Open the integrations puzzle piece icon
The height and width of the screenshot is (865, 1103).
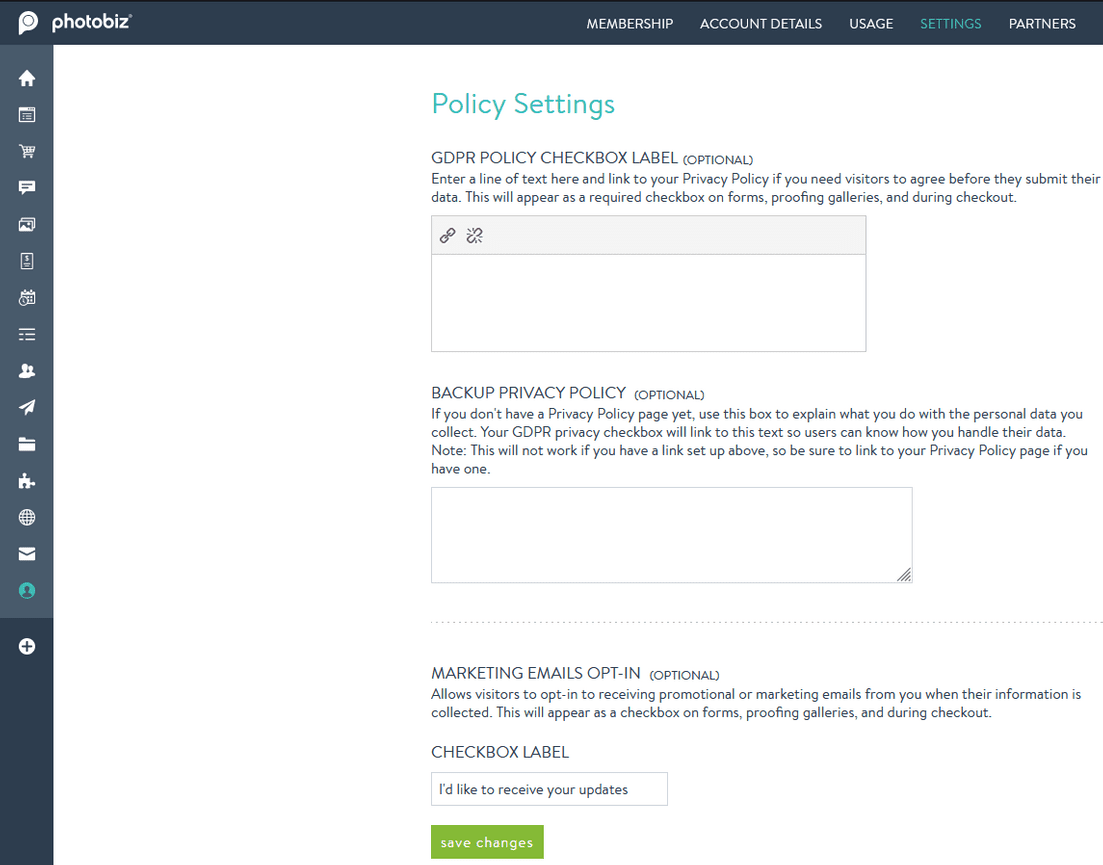(x=26, y=480)
